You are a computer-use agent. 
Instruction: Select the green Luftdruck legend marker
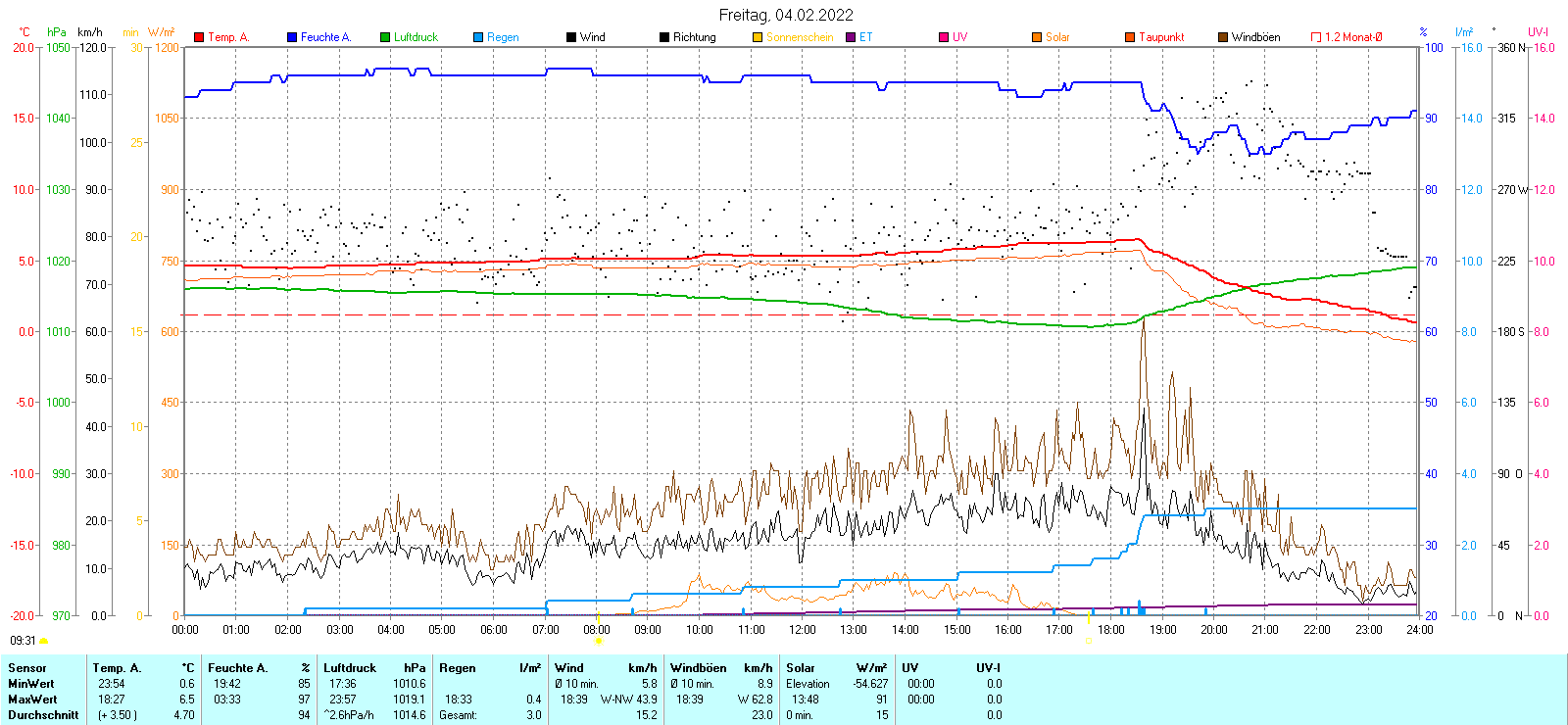[x=385, y=37]
